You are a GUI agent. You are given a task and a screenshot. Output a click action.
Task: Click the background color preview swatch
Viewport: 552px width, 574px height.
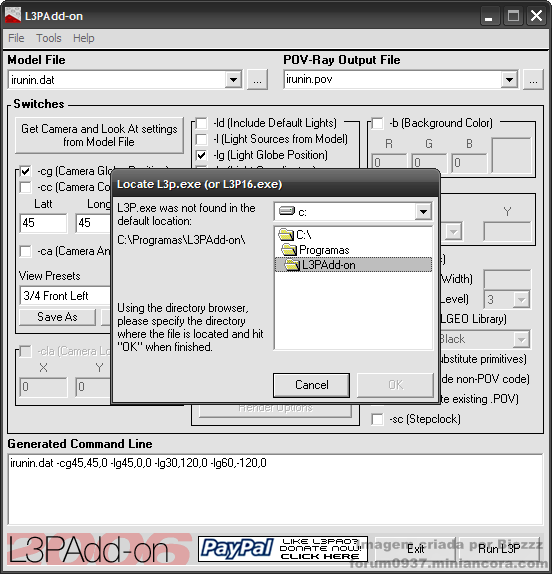(511, 155)
